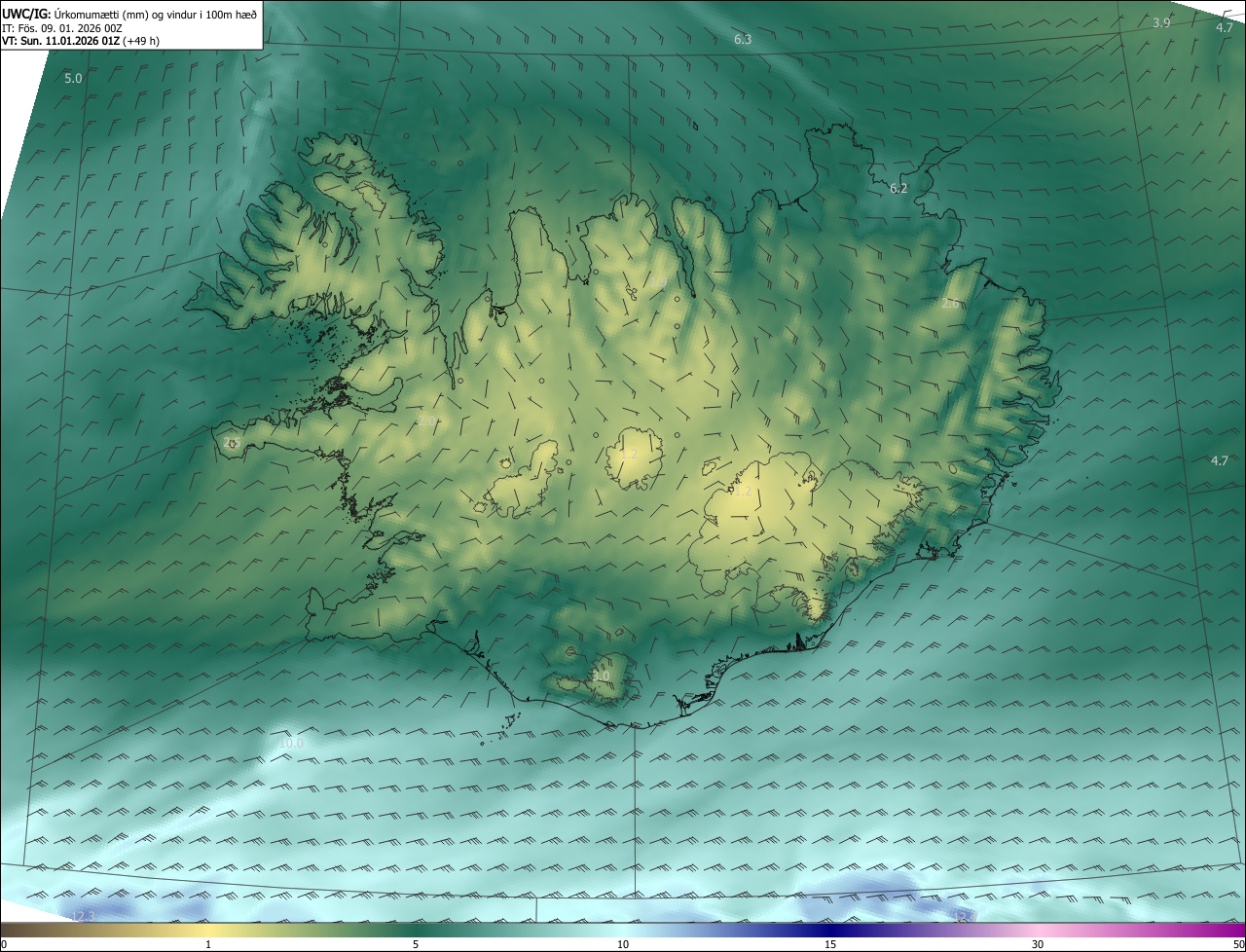Click the '5' tick label on the color scale
This screenshot has width=1246, height=952.
(416, 944)
